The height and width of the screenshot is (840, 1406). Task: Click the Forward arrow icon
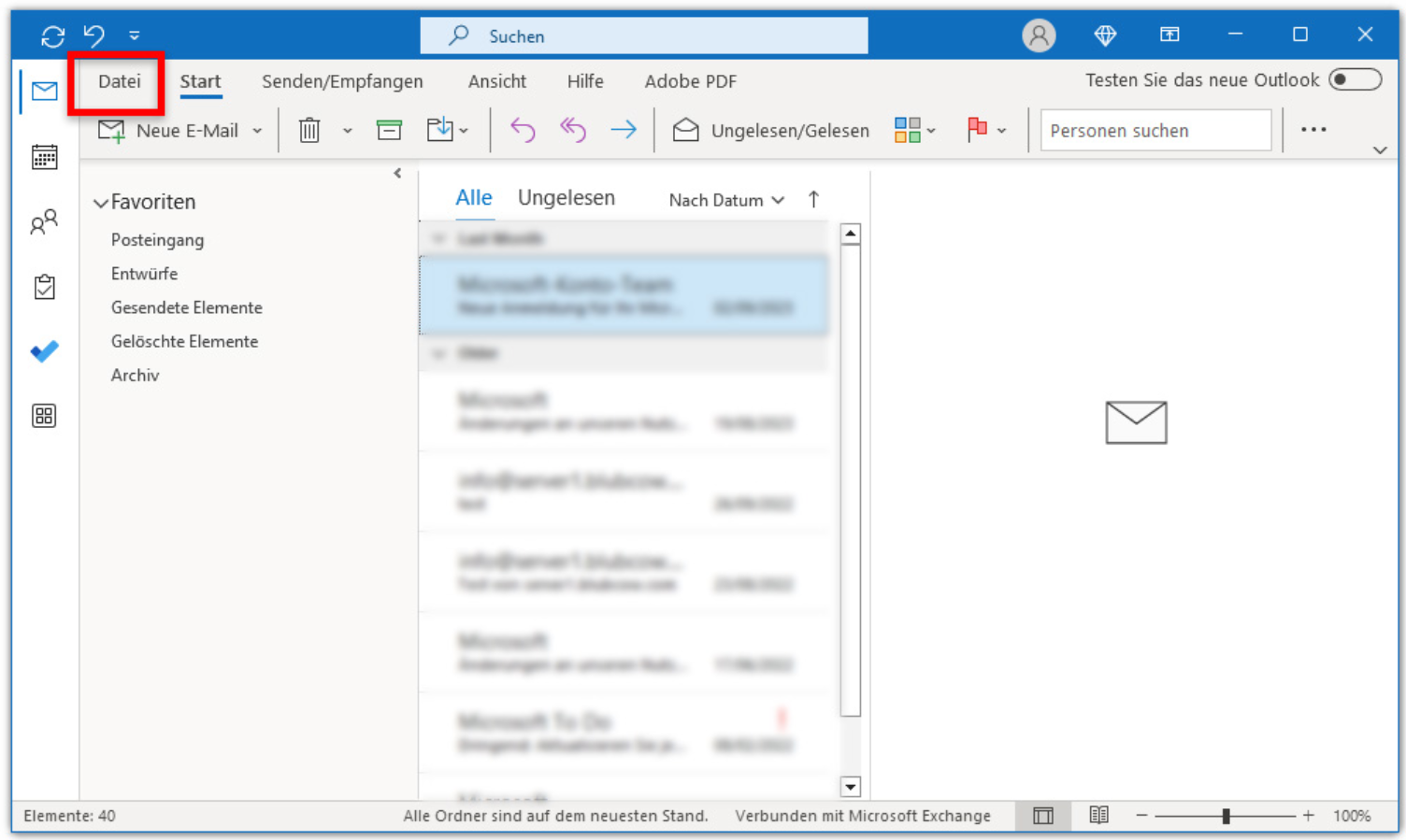tap(623, 130)
